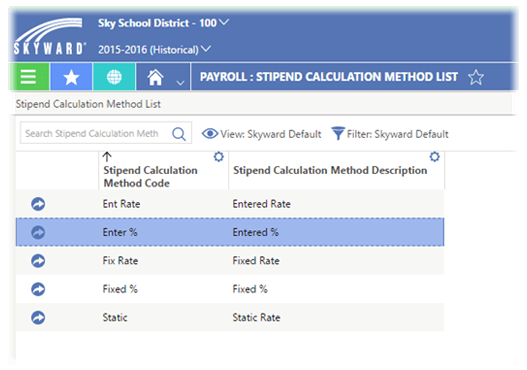This screenshot has height=370, width=527.
Task: Open the 2015-2016 (Historical) year dropdown
Action: [x=155, y=50]
